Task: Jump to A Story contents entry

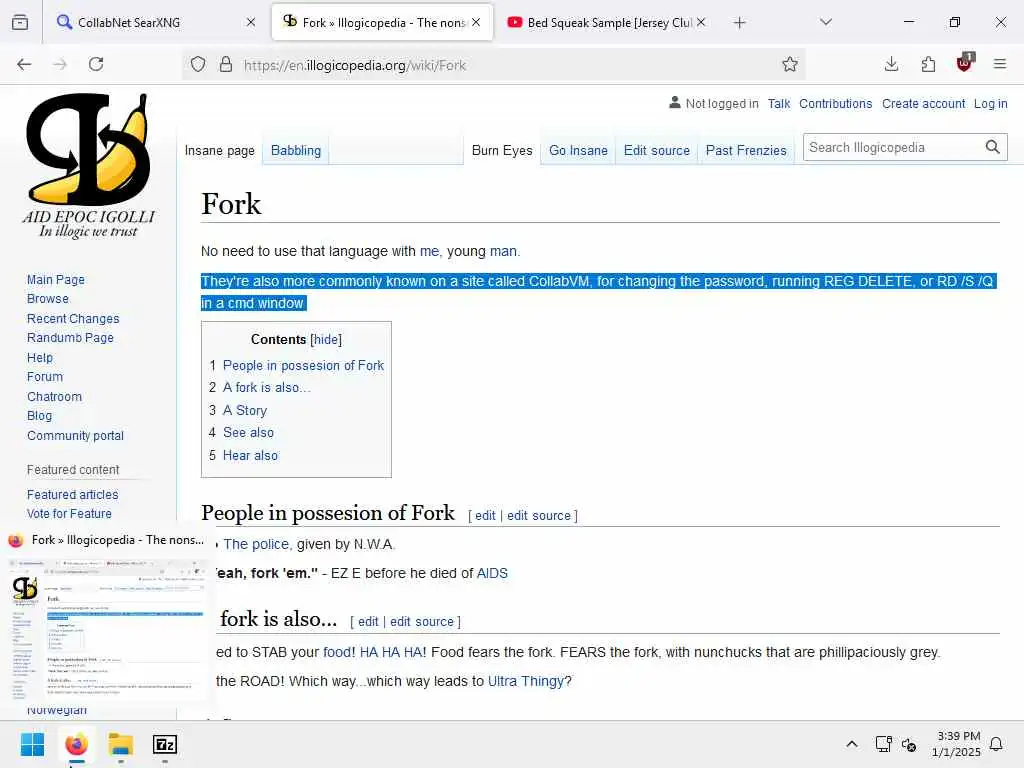Action: coord(245,411)
